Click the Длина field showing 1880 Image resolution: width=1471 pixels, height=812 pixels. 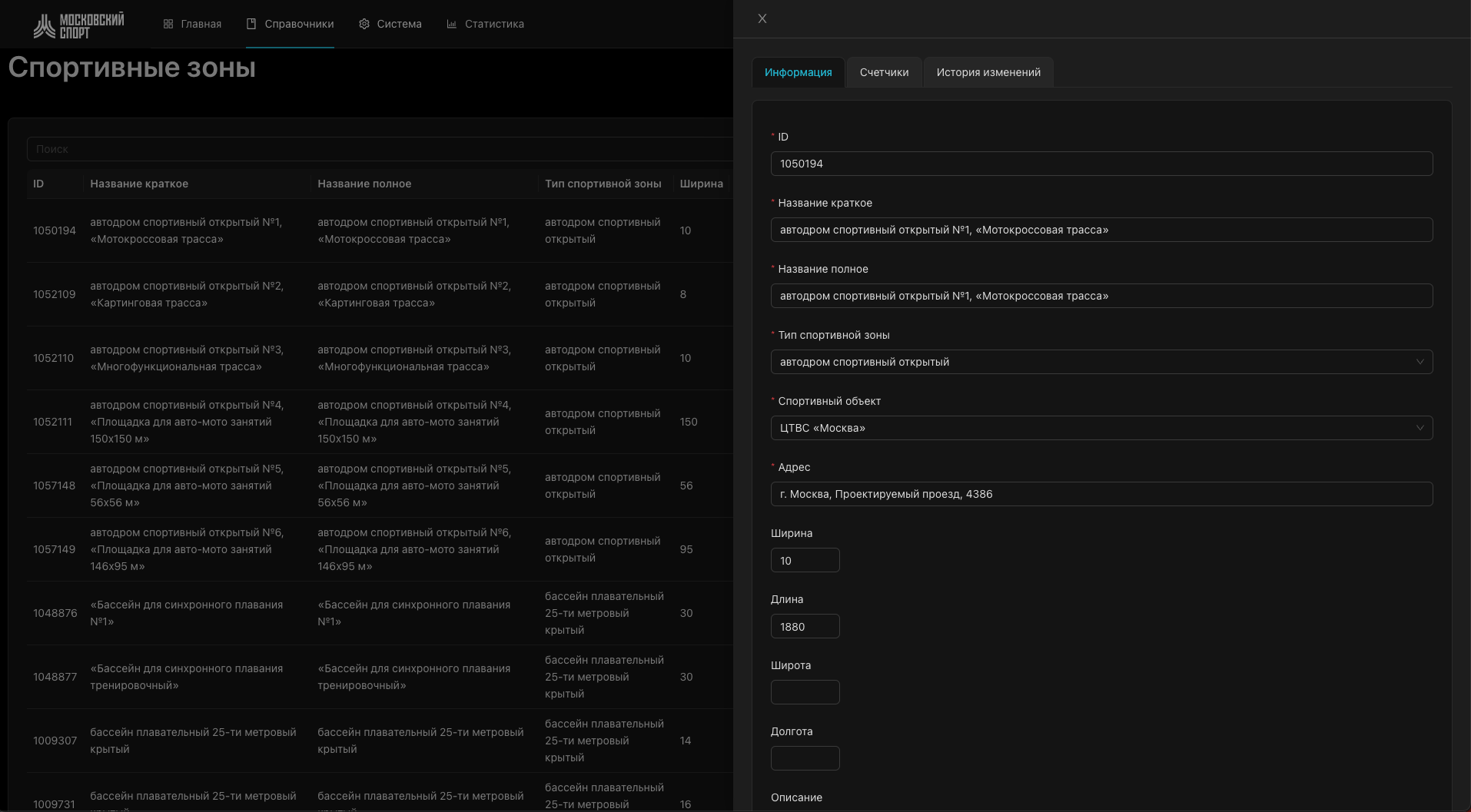pyautogui.click(x=805, y=627)
